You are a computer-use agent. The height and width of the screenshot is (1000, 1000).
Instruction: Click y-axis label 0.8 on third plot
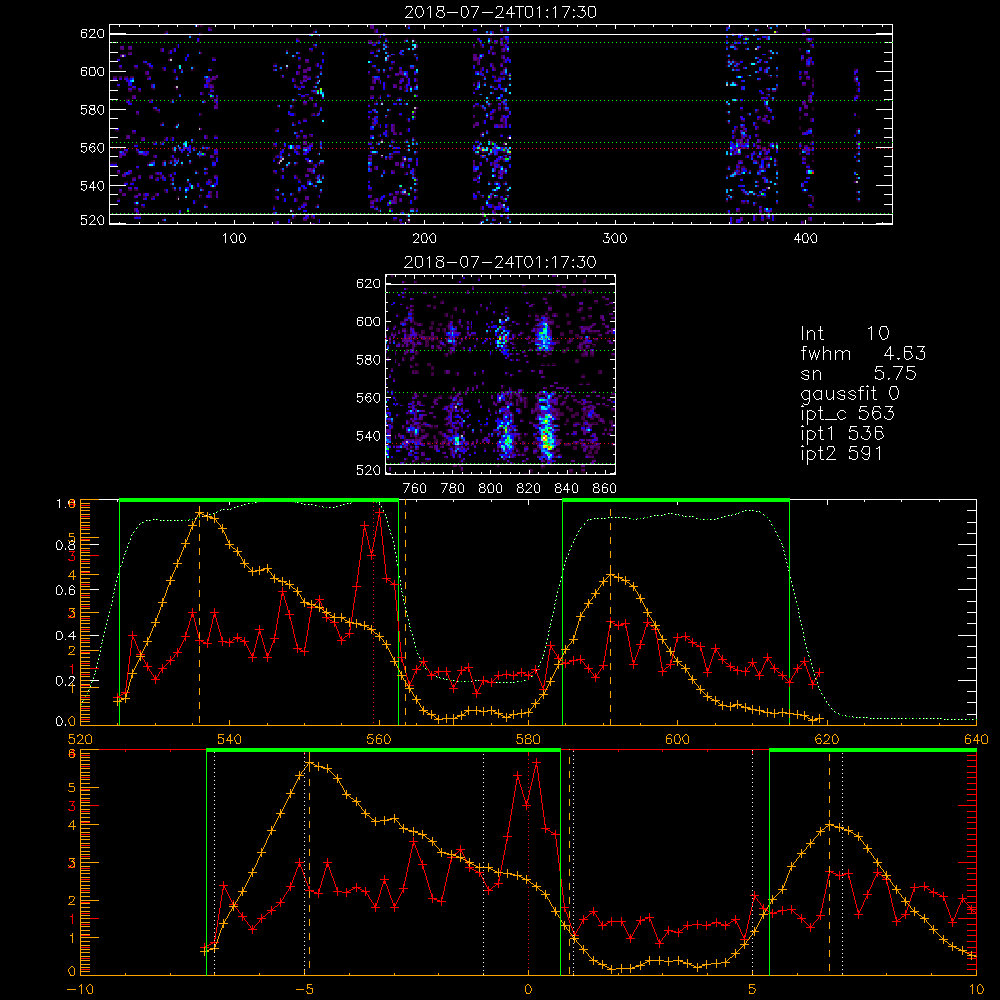[65, 545]
